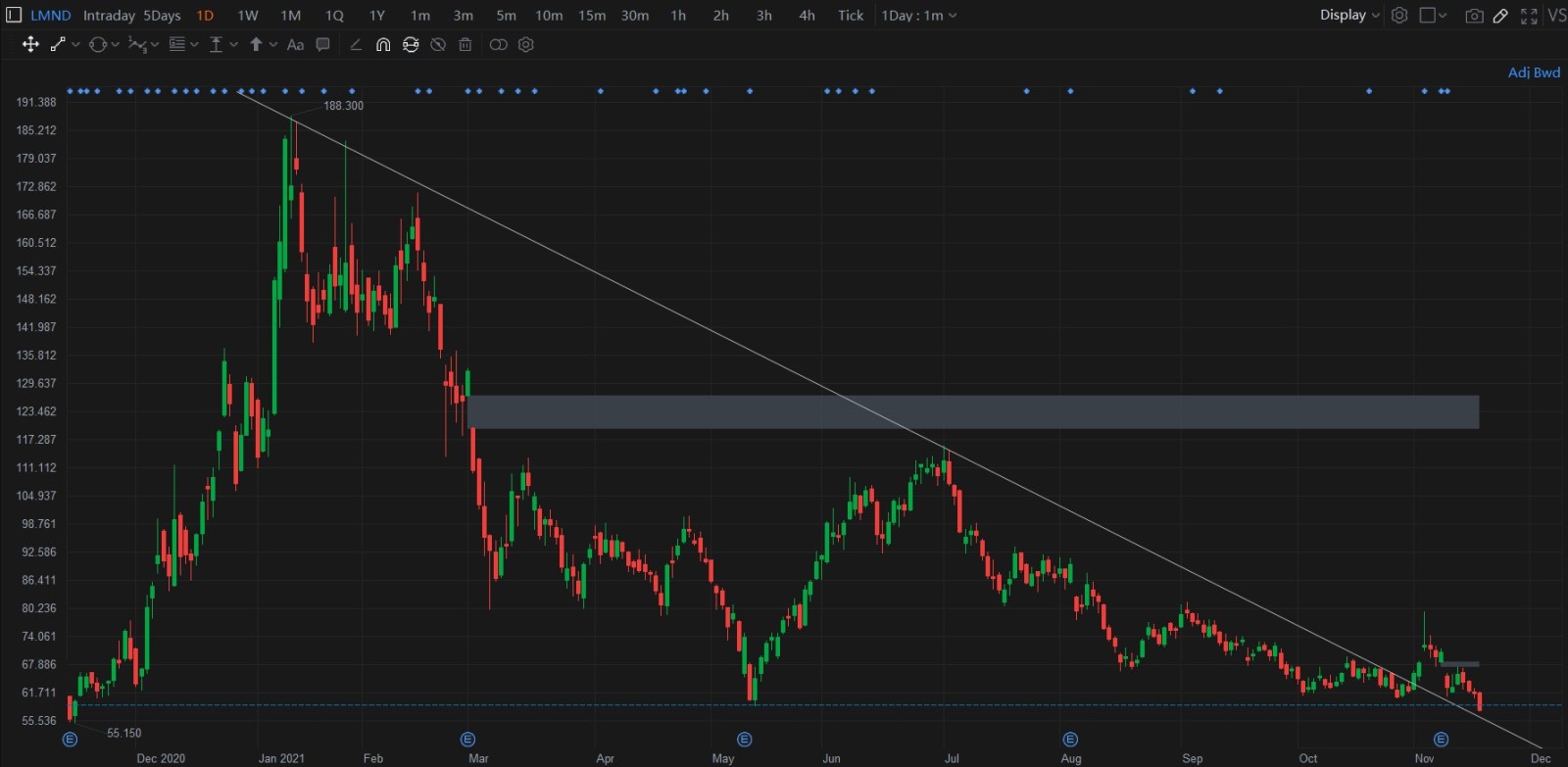Image resolution: width=1568 pixels, height=767 pixels.
Task: Click the 188.300 high price label
Action: (343, 106)
